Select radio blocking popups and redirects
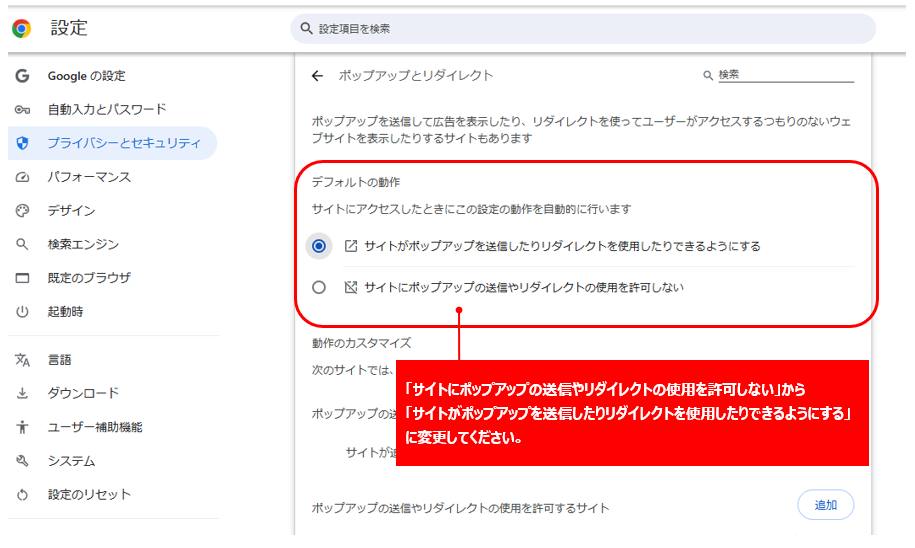This screenshot has height=548, width=915. point(319,288)
